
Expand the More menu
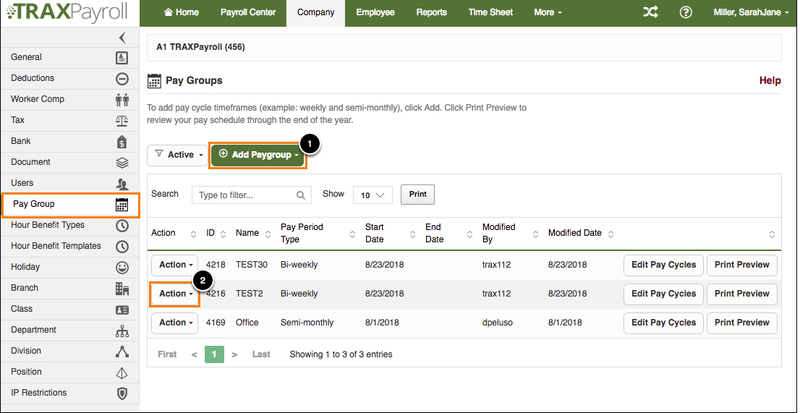point(547,12)
